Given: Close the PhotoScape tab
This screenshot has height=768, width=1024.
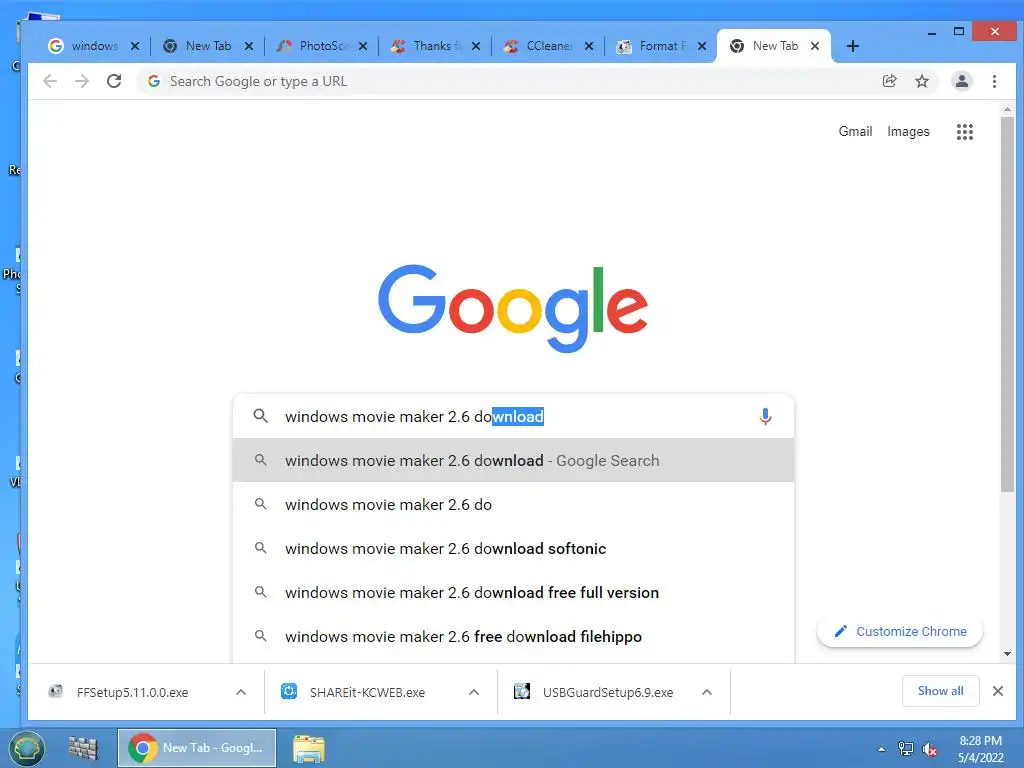Looking at the screenshot, I should tap(362, 46).
